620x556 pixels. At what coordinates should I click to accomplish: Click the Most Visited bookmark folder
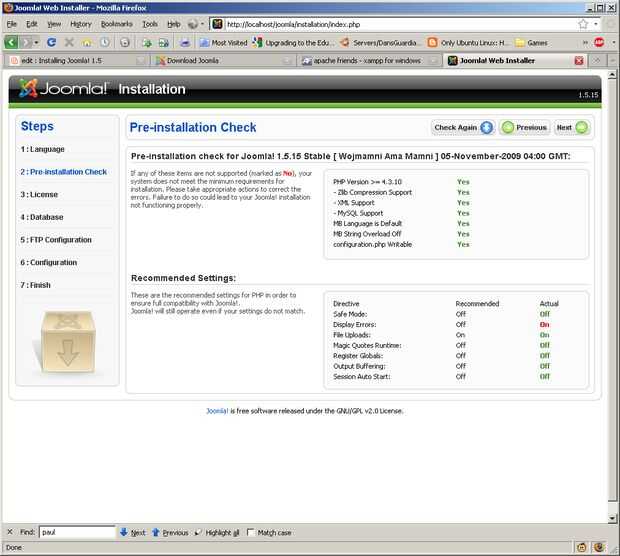pyautogui.click(x=223, y=42)
